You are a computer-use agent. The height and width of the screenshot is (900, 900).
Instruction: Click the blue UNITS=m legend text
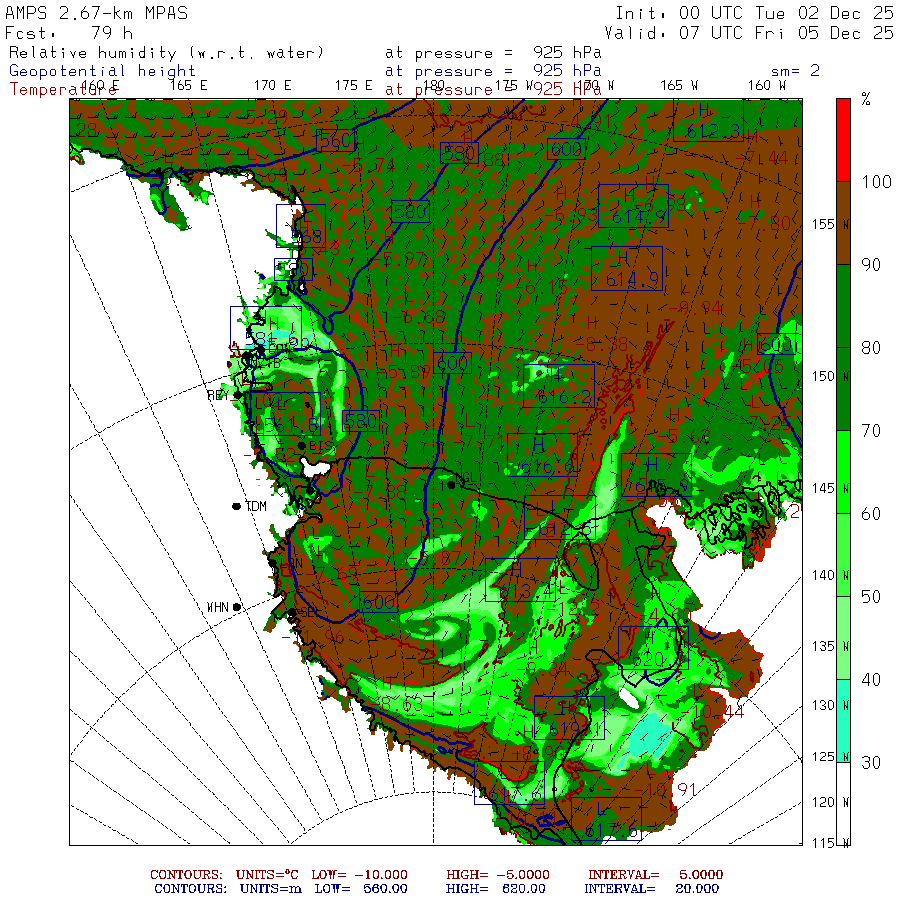(x=271, y=889)
